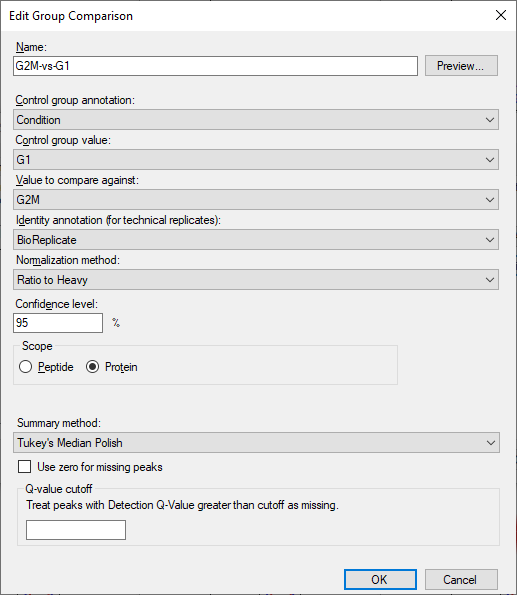
Task: Click the chevron on the G2M combo box
Action: coord(490,200)
